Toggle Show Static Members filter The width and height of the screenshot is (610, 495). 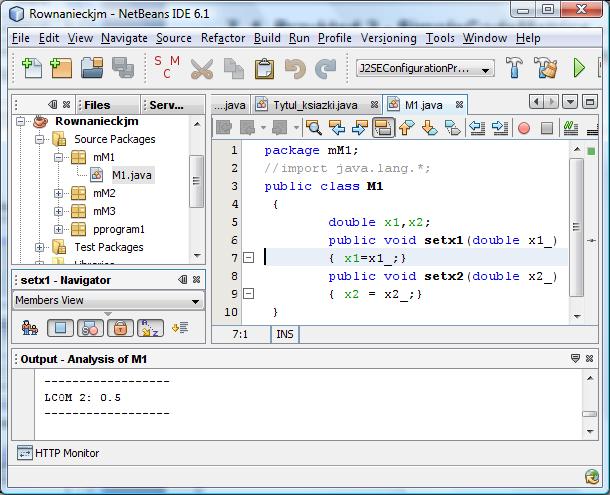90,328
